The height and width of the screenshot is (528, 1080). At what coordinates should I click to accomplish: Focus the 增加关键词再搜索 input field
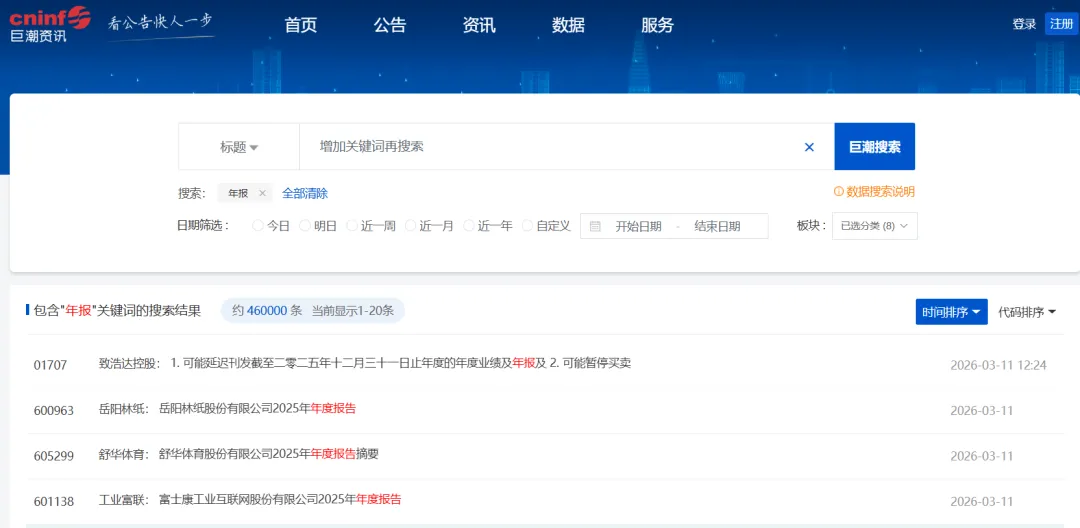[x=551, y=147]
